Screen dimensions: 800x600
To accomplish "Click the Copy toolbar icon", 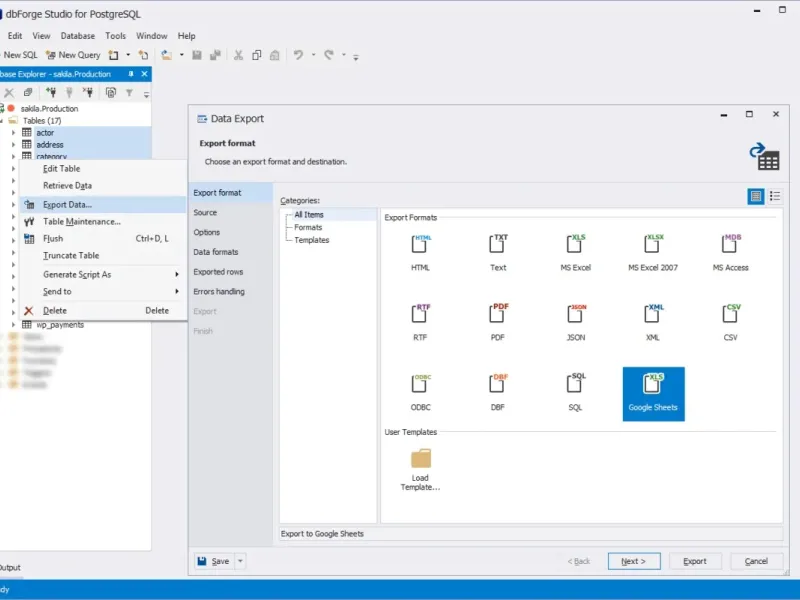I will tap(257, 55).
